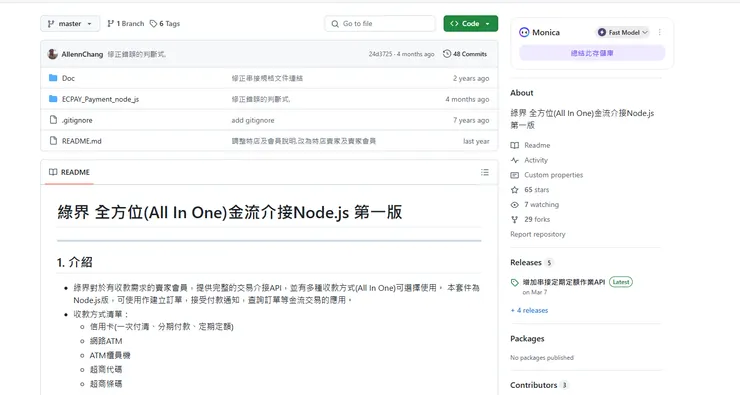Open the Fast Model dropdown

point(623,32)
